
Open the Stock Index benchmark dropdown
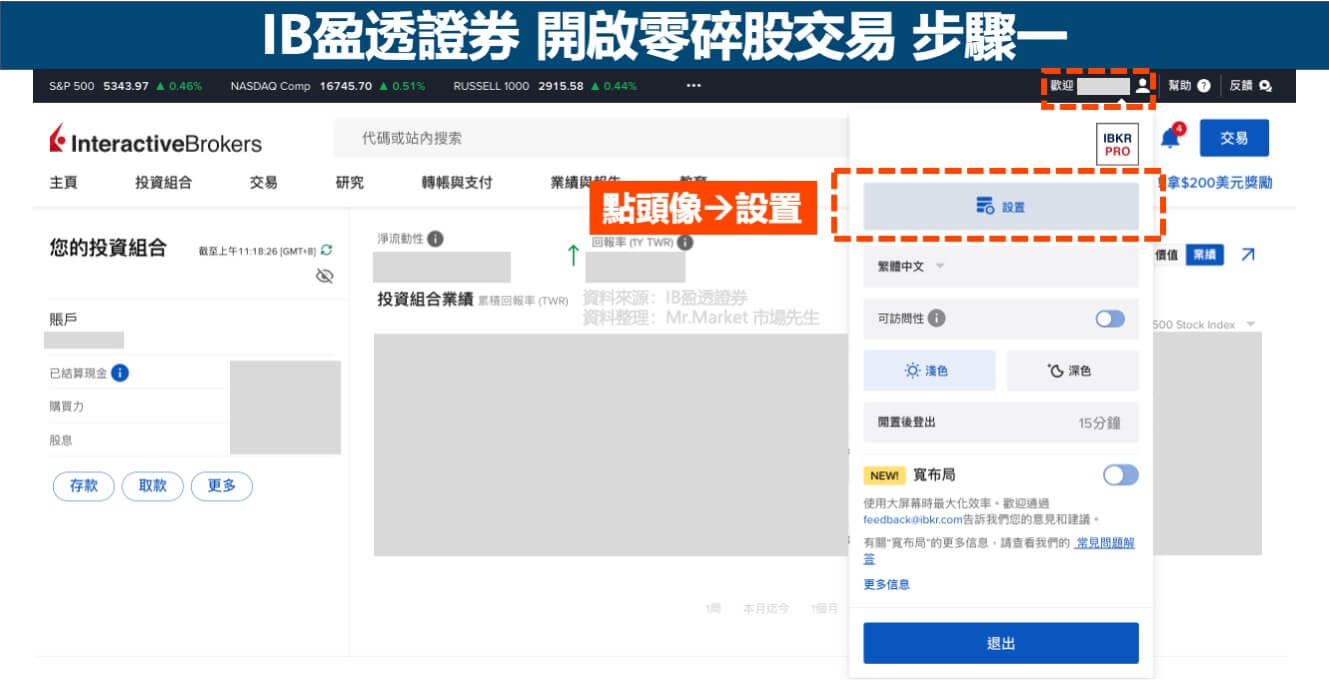(1204, 325)
